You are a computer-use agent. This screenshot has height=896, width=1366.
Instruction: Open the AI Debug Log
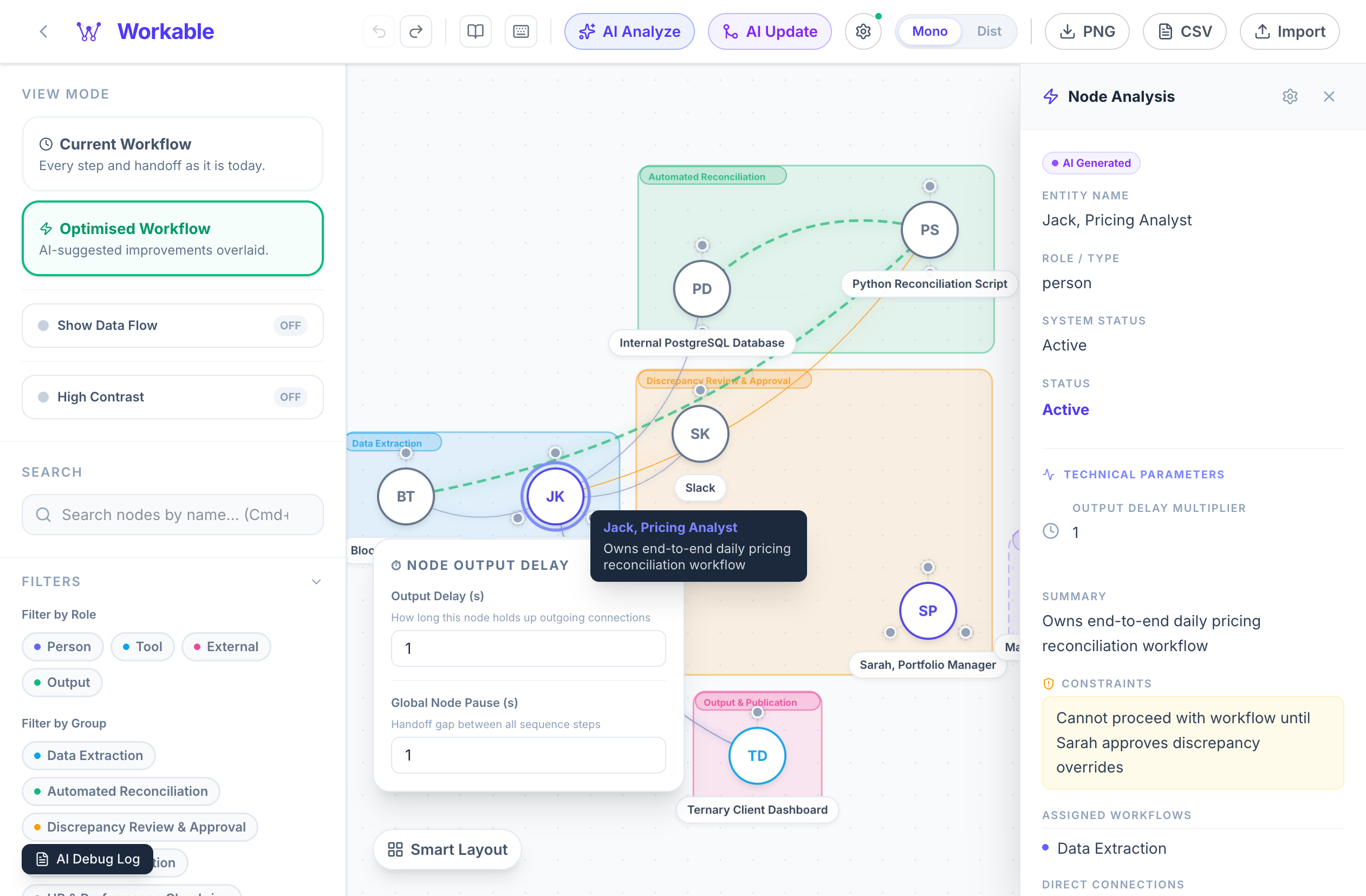[88, 859]
